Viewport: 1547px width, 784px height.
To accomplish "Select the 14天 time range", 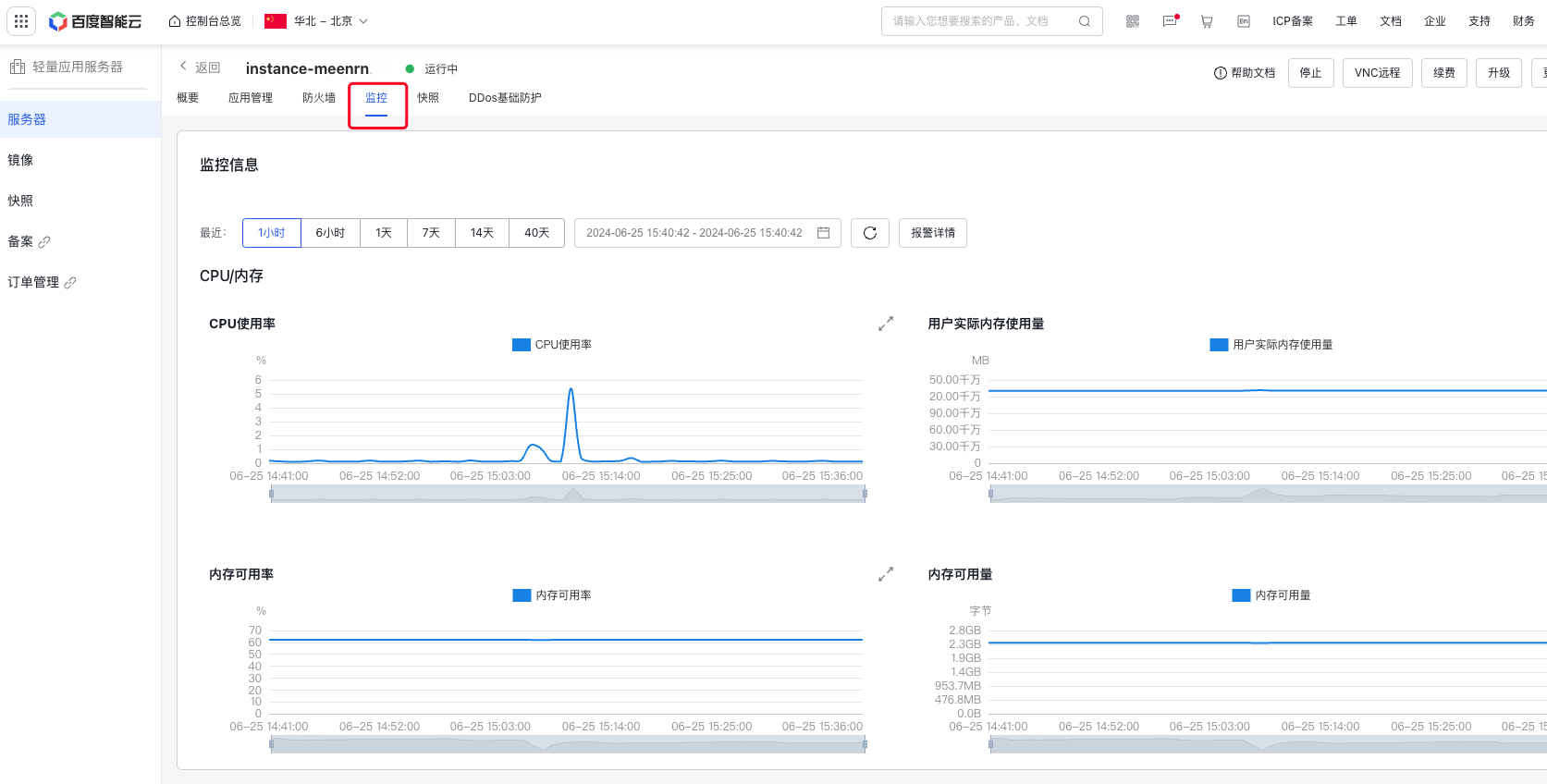I will point(482,233).
